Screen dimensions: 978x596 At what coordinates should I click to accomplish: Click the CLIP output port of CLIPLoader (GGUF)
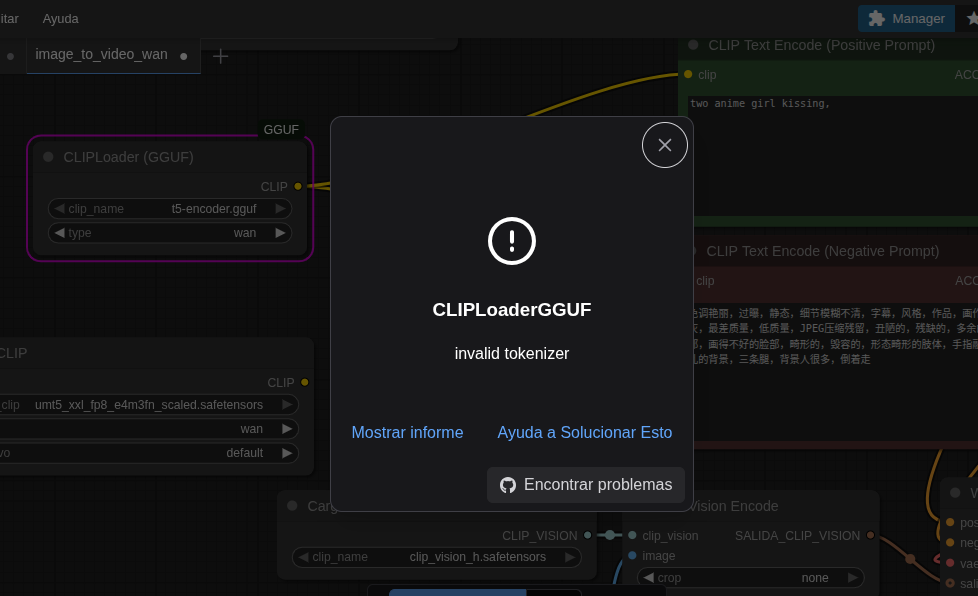(x=298, y=186)
